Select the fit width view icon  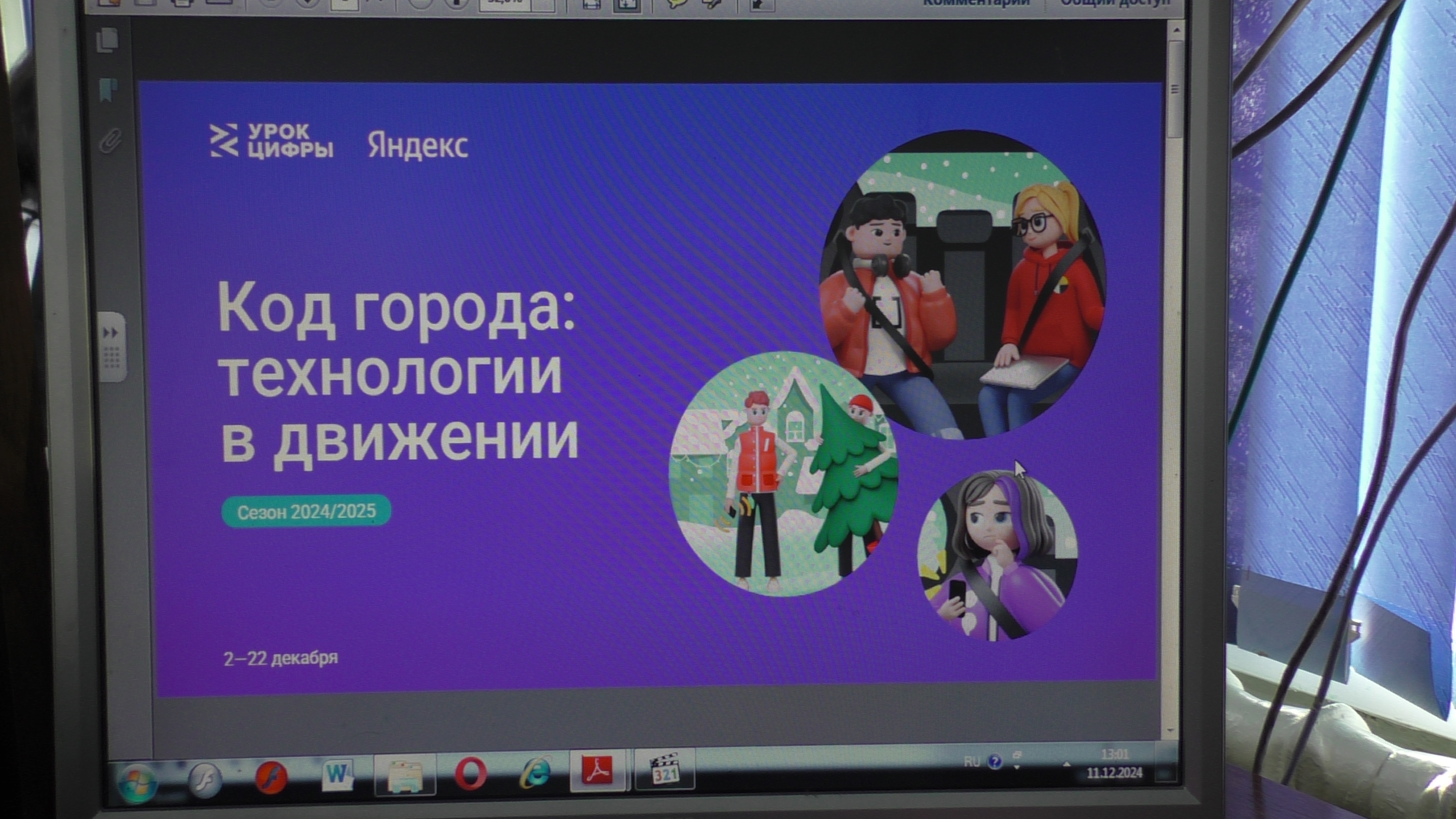pos(592,5)
